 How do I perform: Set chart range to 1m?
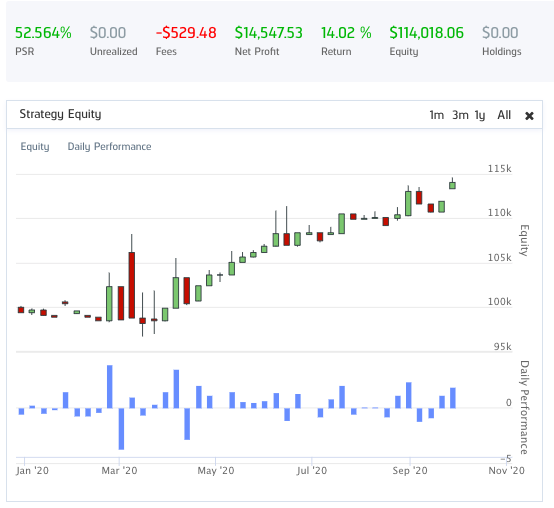coord(436,115)
